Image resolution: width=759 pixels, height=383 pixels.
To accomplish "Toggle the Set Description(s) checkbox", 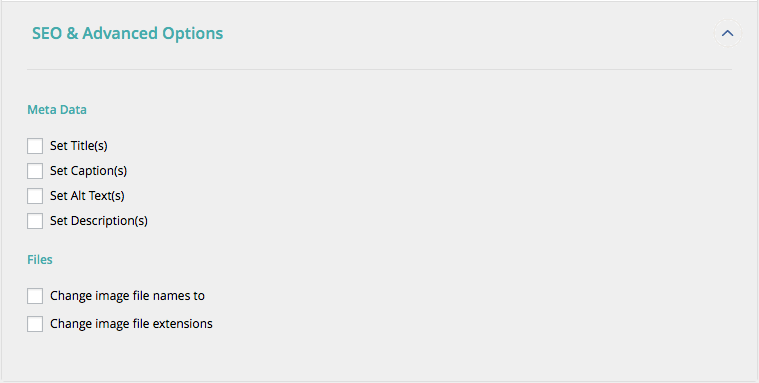I will pyautogui.click(x=35, y=221).
